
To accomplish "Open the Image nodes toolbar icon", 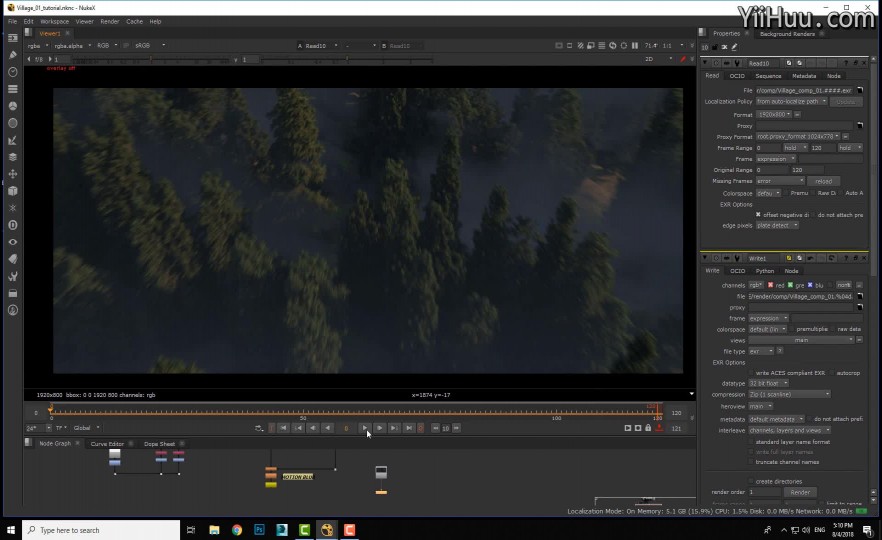I will tap(12, 38).
